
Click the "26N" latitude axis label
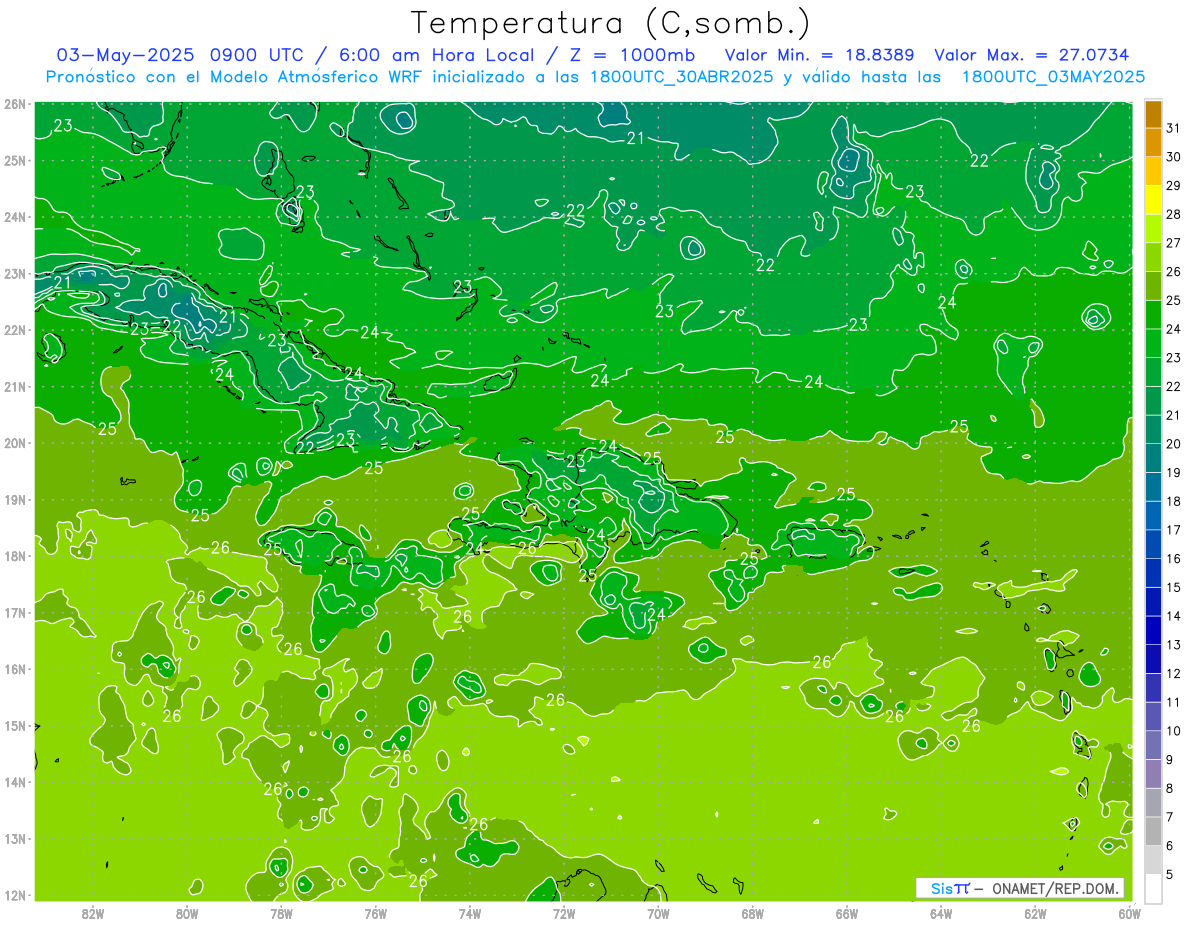click(15, 104)
